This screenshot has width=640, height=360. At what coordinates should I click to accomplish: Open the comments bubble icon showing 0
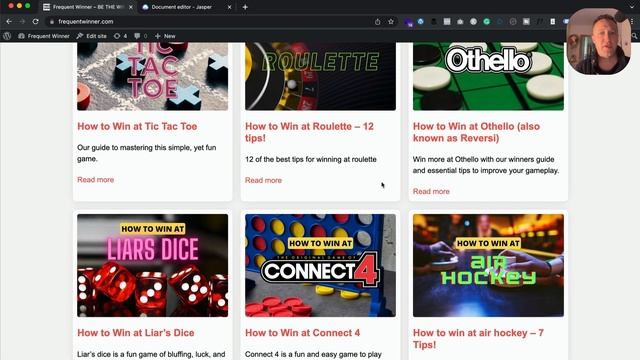[140, 36]
